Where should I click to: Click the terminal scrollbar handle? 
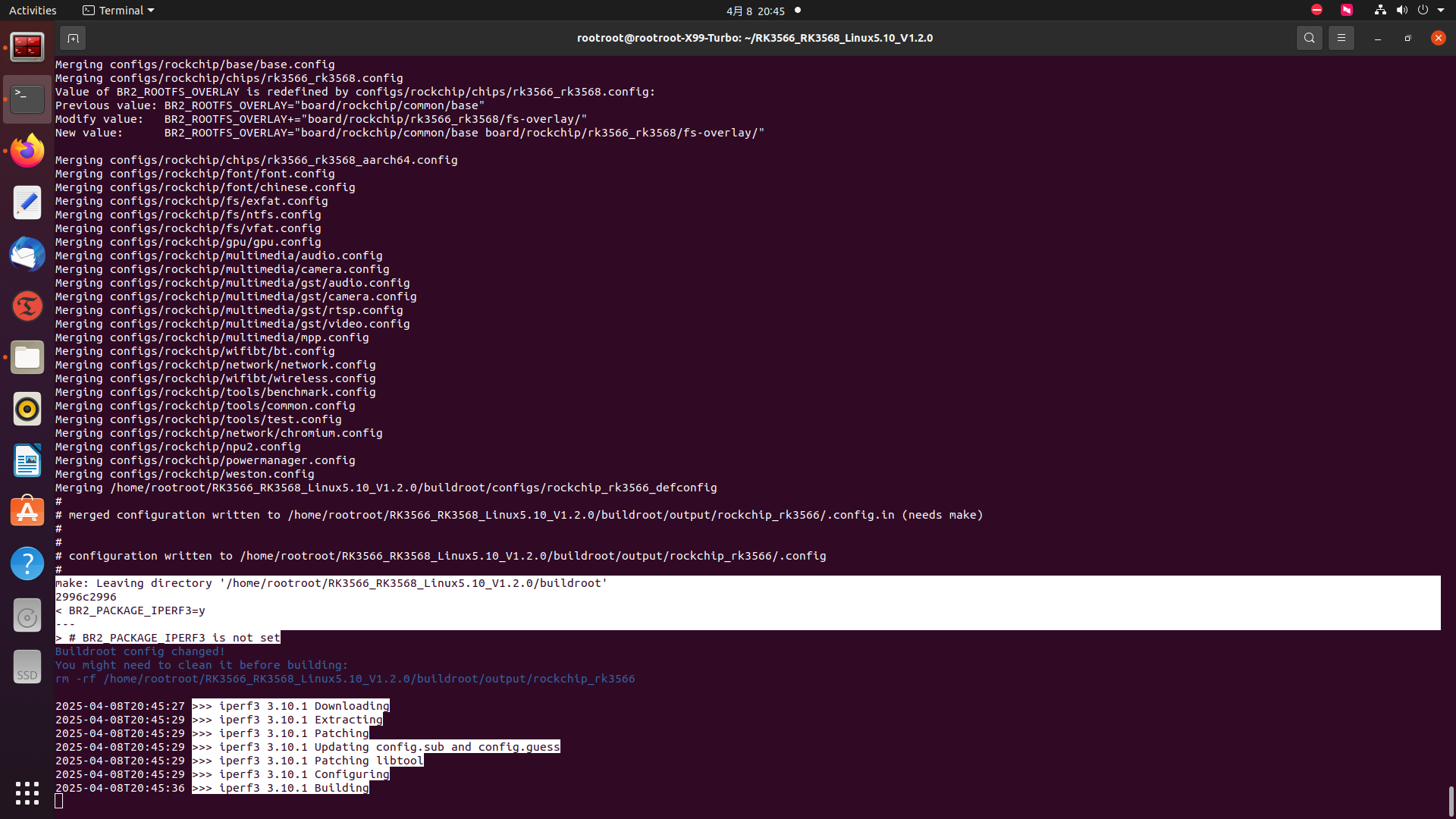coord(1451,800)
